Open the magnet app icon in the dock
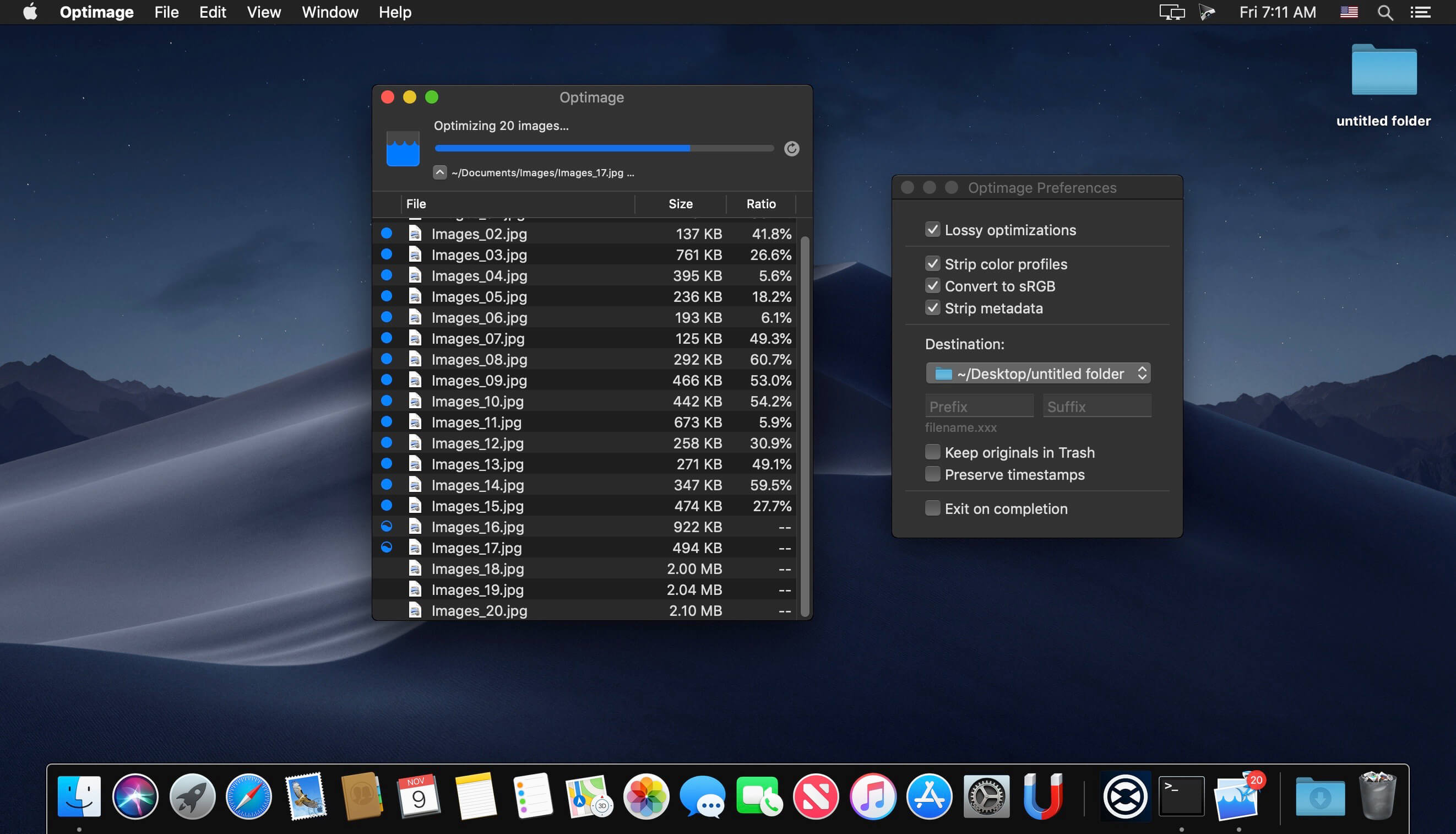 coord(1042,797)
